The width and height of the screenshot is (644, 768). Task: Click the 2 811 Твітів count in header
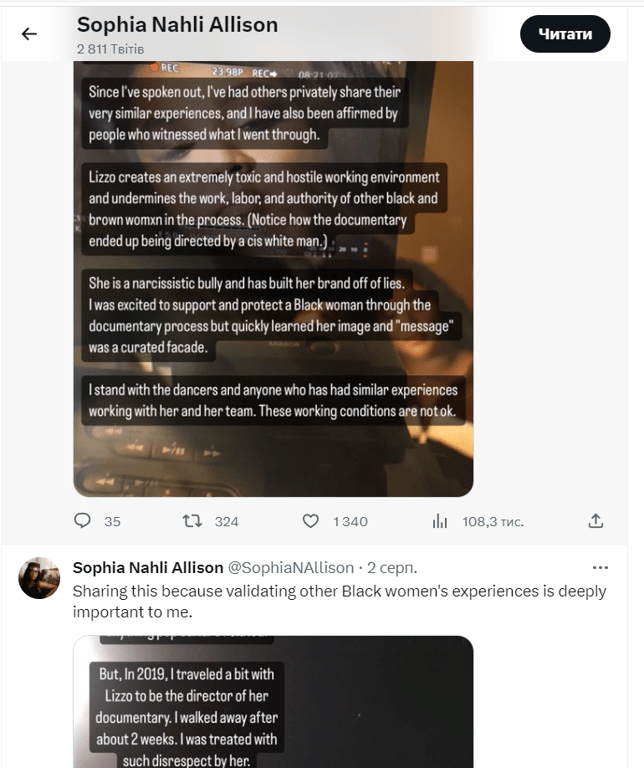(111, 48)
